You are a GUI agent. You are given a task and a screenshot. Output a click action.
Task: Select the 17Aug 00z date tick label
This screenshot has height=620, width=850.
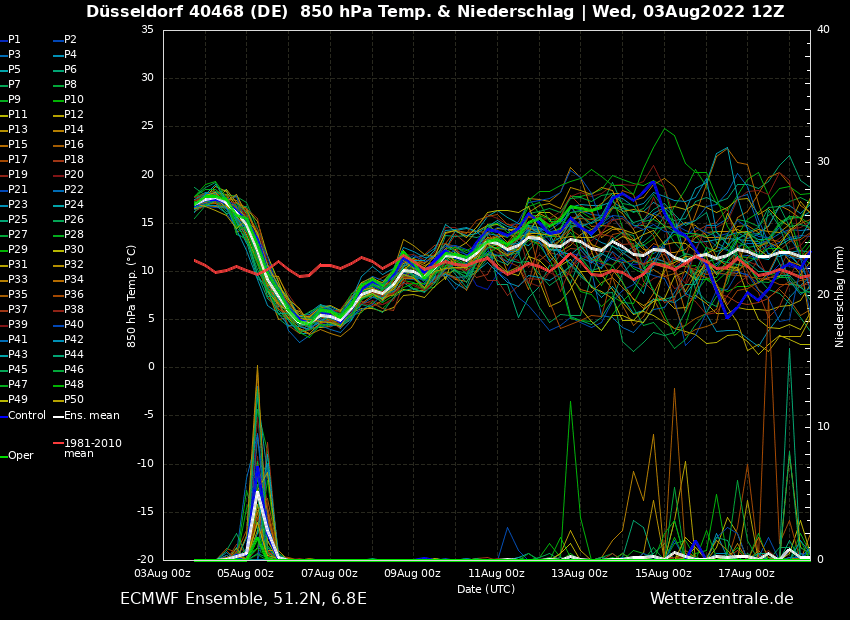746,573
